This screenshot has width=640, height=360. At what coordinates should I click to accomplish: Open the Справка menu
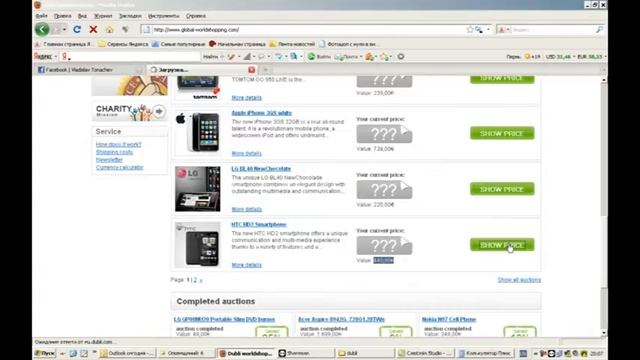196,16
